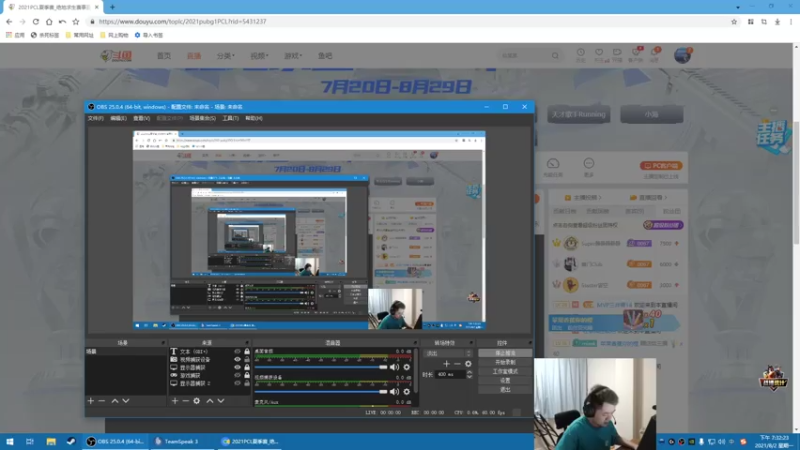Viewport: 800px width, 450px height.
Task: Remove the selected scene with the minus icon
Action: (102, 401)
